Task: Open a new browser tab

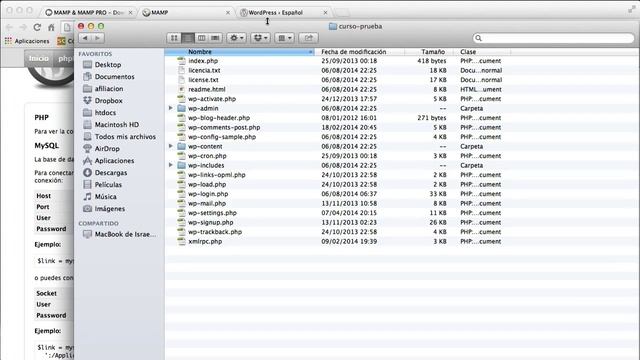Action: tap(342, 13)
